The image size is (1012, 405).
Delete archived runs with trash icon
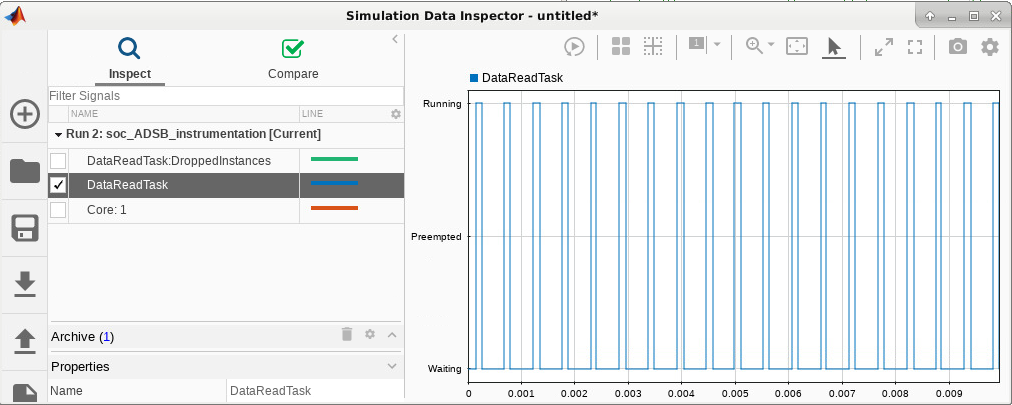point(347,335)
